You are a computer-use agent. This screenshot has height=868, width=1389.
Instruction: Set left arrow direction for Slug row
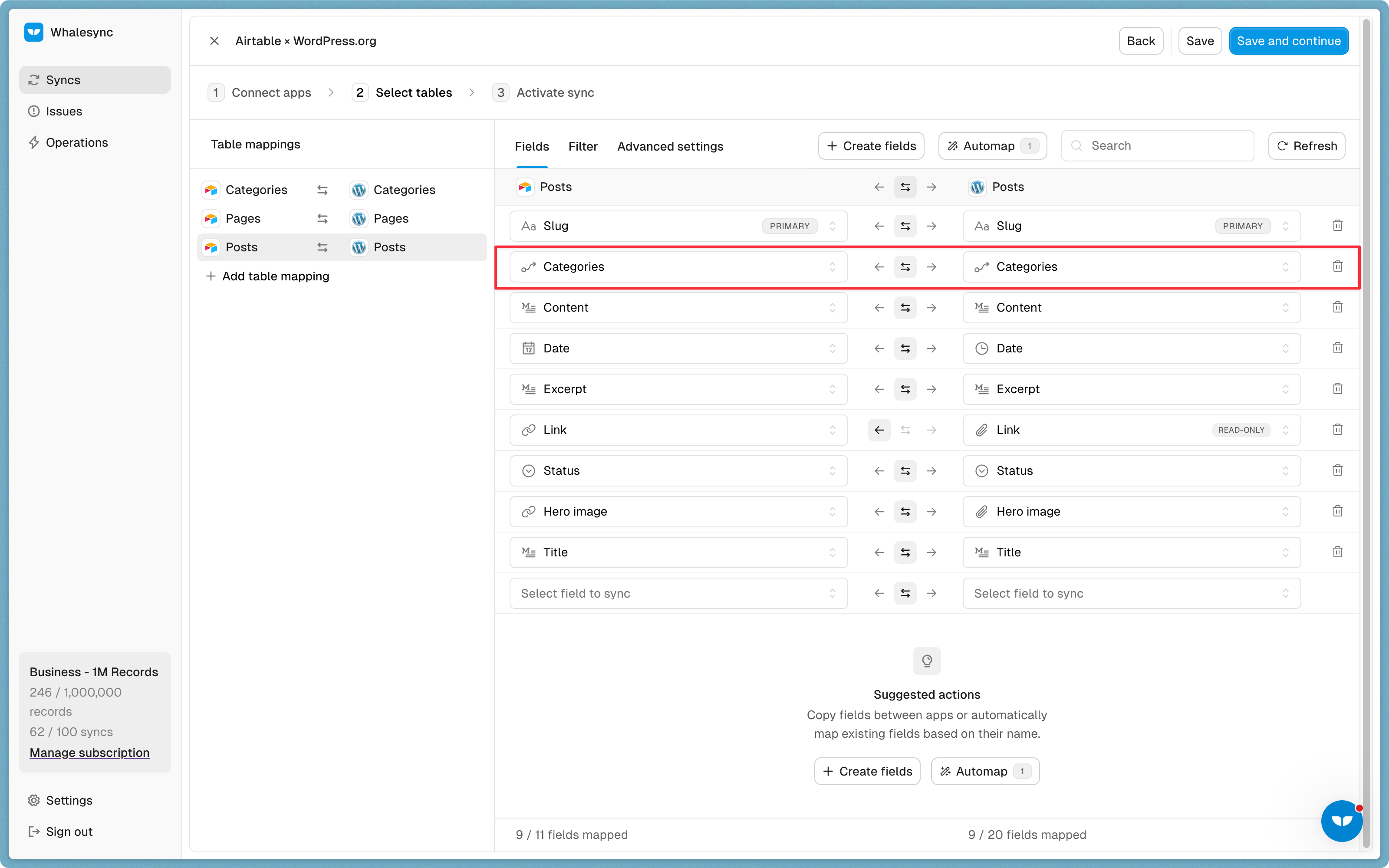[x=879, y=226]
